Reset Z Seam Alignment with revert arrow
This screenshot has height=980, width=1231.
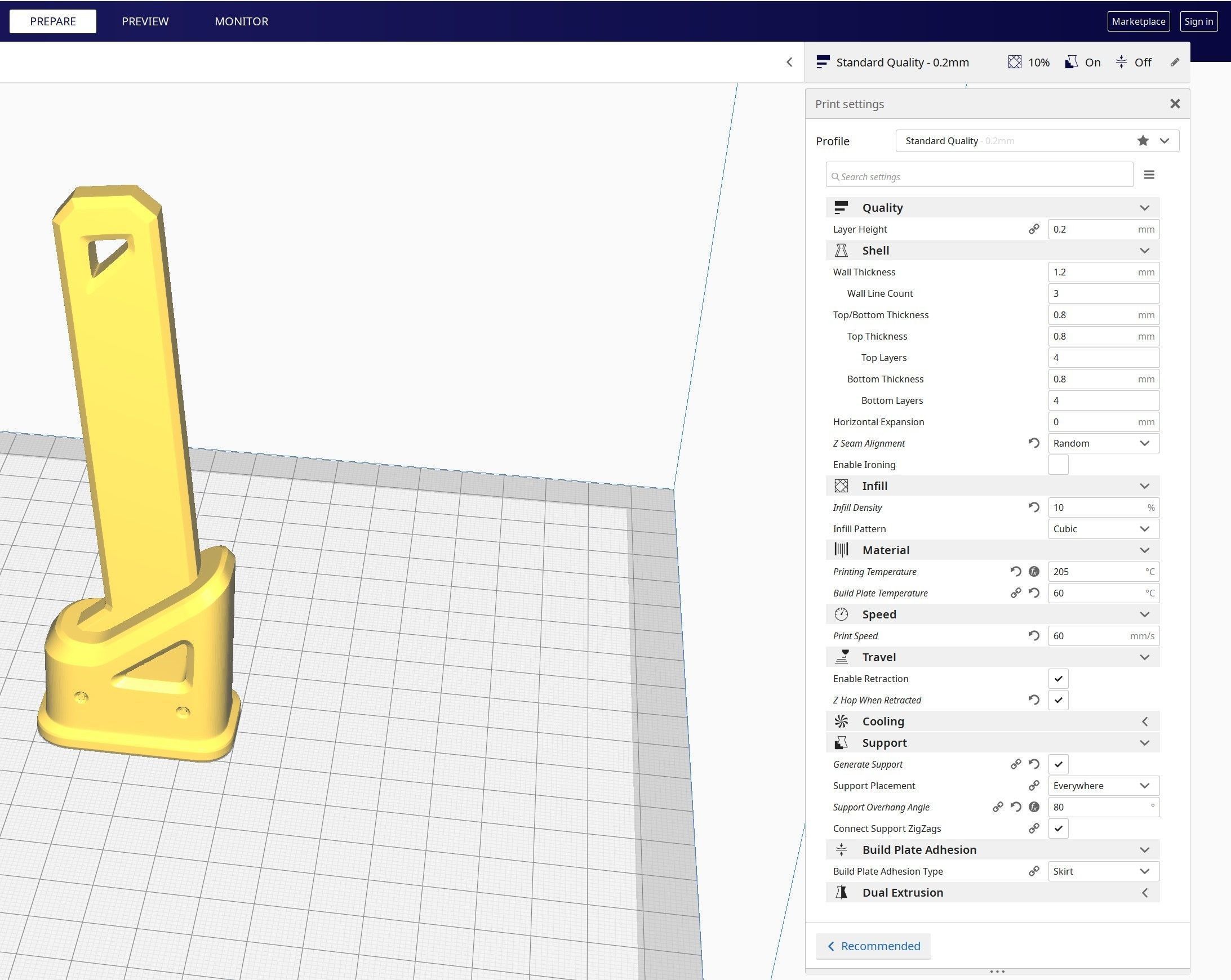click(x=1033, y=443)
